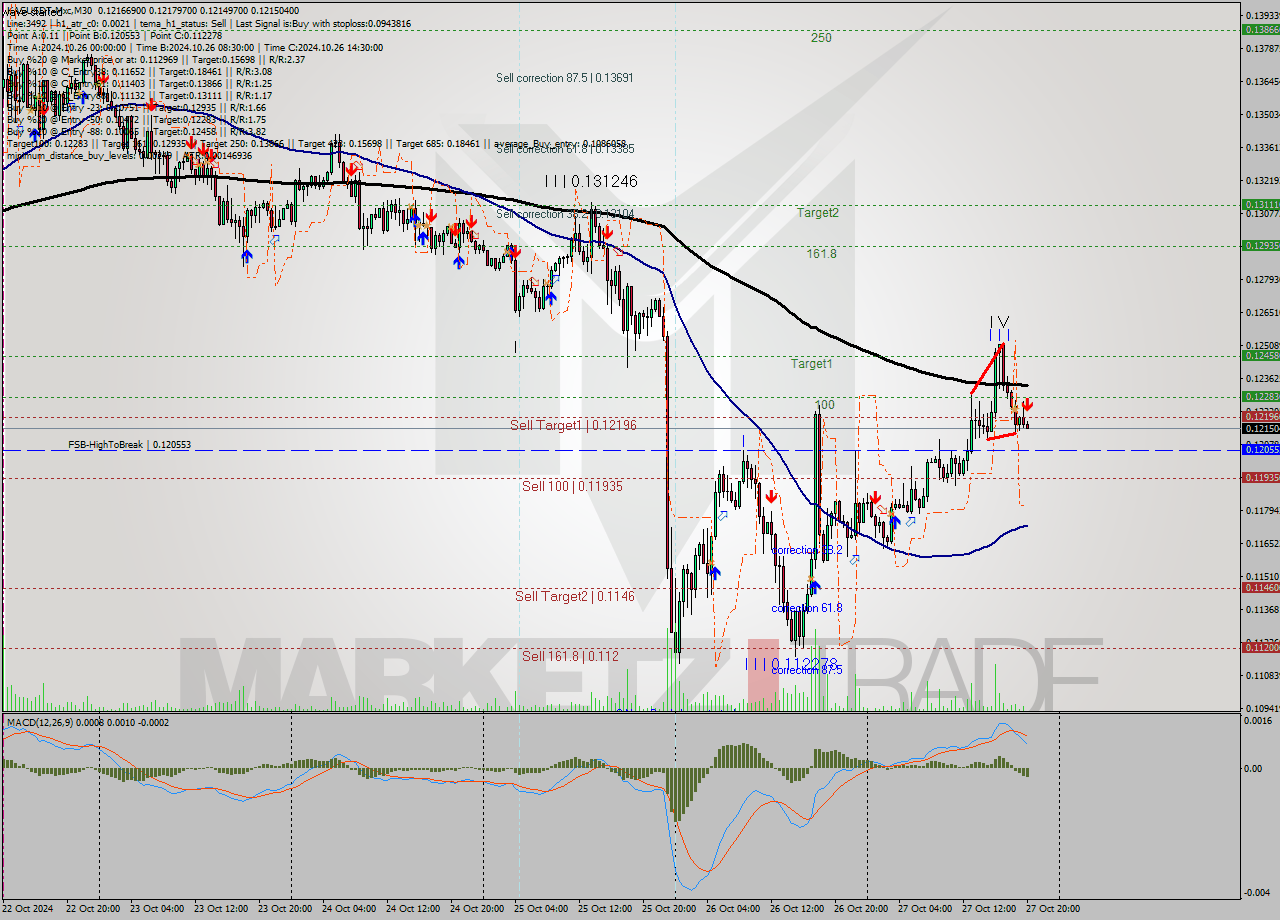Click the 'I V' wave label
1280x920 pixels.
tap(1000, 321)
